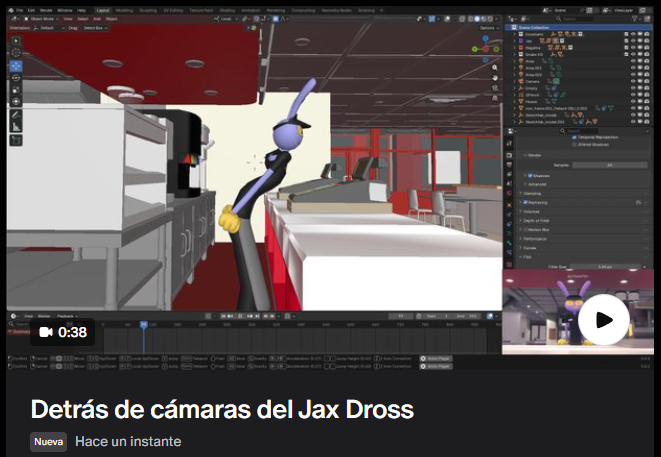
Task: Open the Output properties tab icon
Action: tap(509, 165)
